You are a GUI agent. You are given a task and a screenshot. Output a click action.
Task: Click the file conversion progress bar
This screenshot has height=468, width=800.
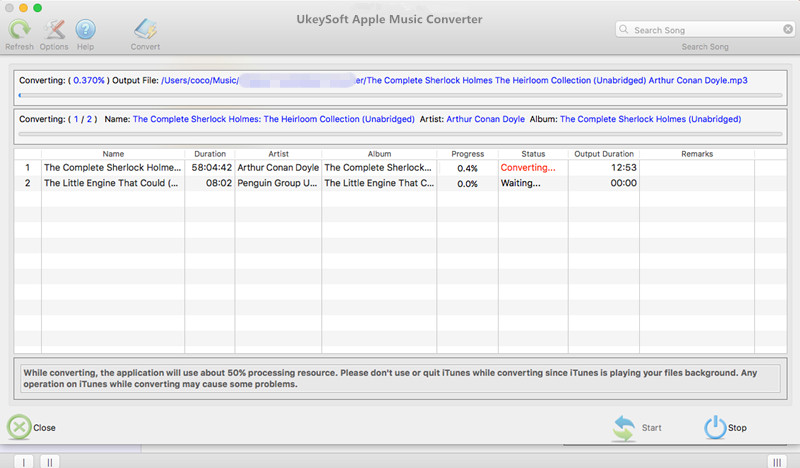(400, 95)
